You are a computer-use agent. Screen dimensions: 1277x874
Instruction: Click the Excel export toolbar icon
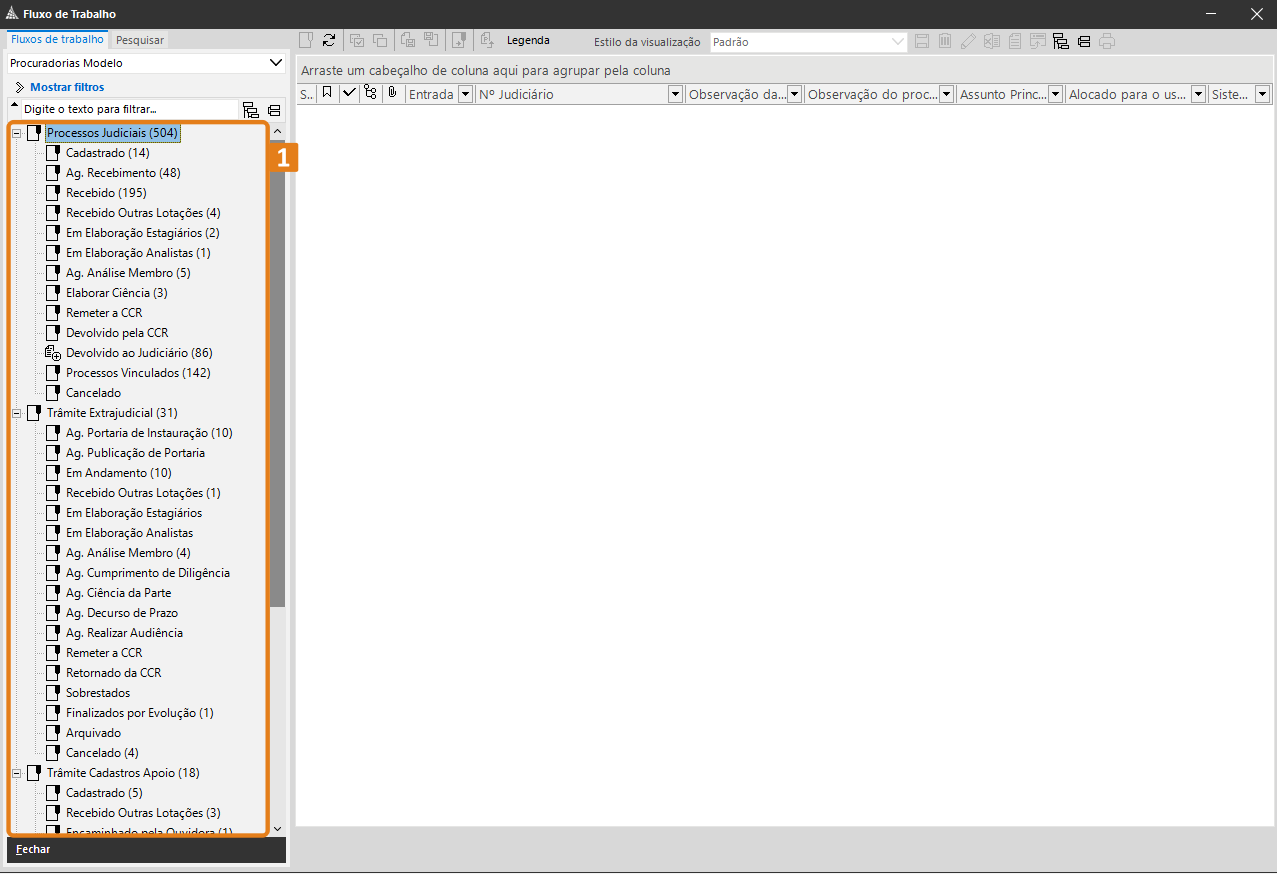pos(991,42)
